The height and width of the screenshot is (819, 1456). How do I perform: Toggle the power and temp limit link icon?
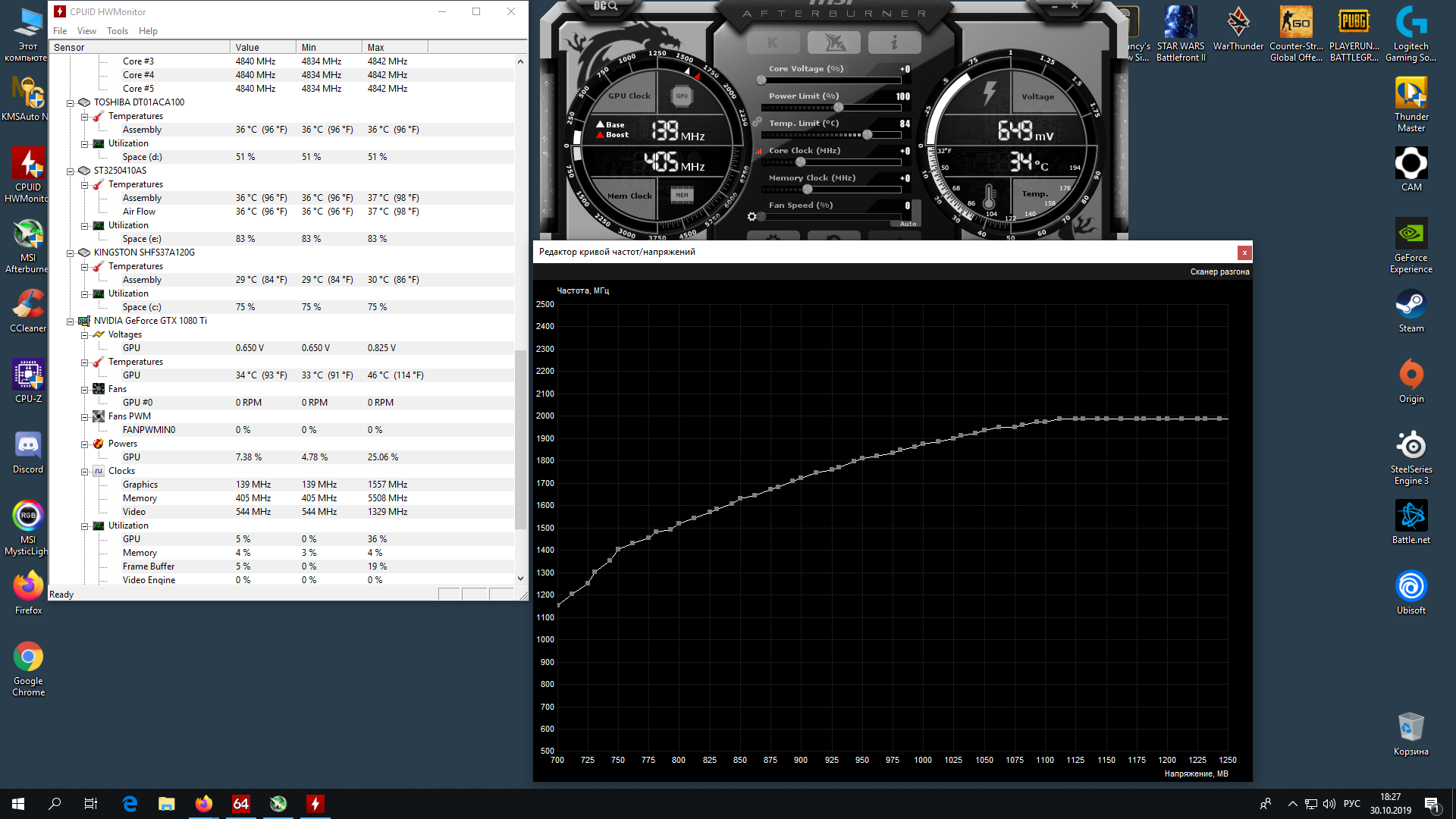[x=757, y=122]
